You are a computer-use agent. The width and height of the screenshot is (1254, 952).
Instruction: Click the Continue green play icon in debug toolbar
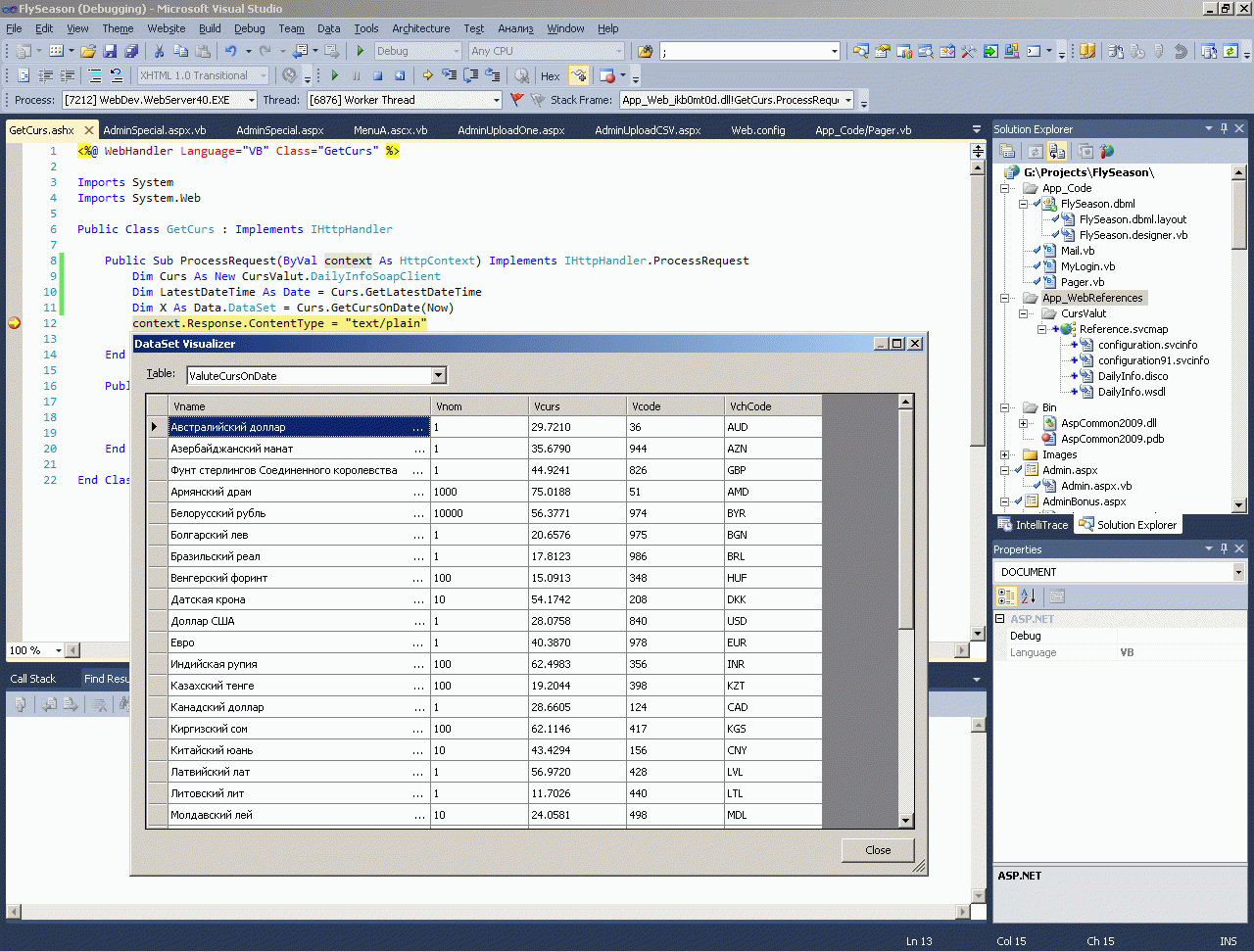click(335, 75)
